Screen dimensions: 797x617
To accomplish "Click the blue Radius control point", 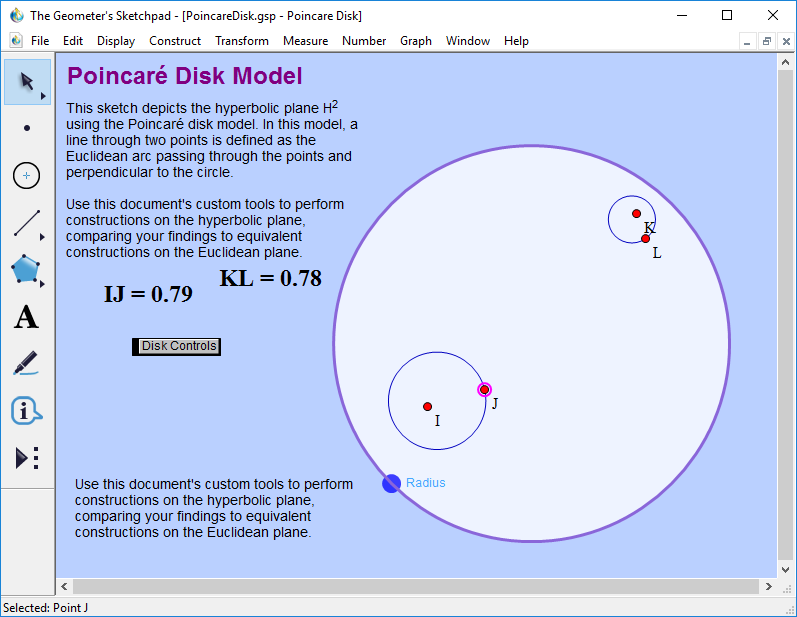I will coord(391,483).
